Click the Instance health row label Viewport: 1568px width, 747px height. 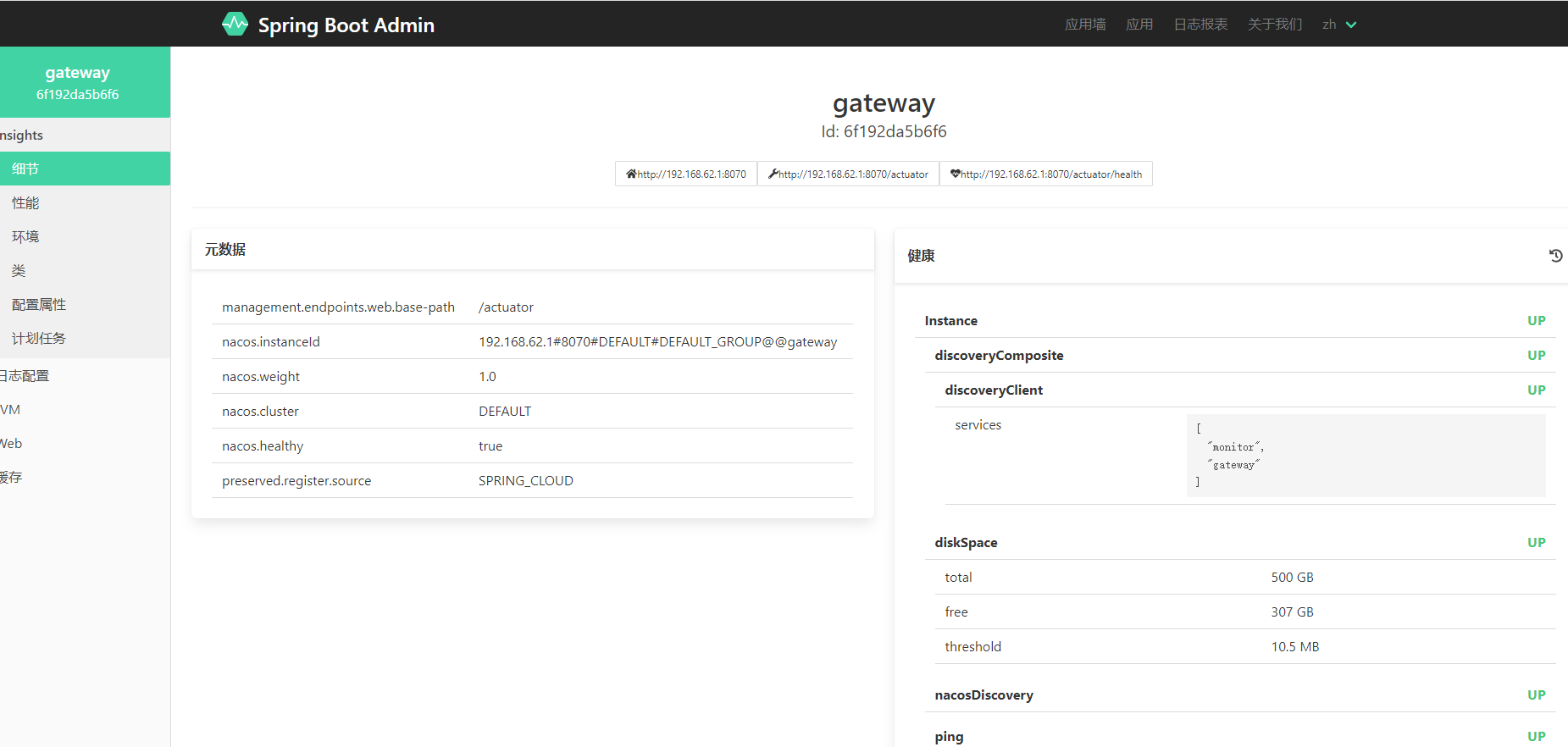tap(950, 320)
